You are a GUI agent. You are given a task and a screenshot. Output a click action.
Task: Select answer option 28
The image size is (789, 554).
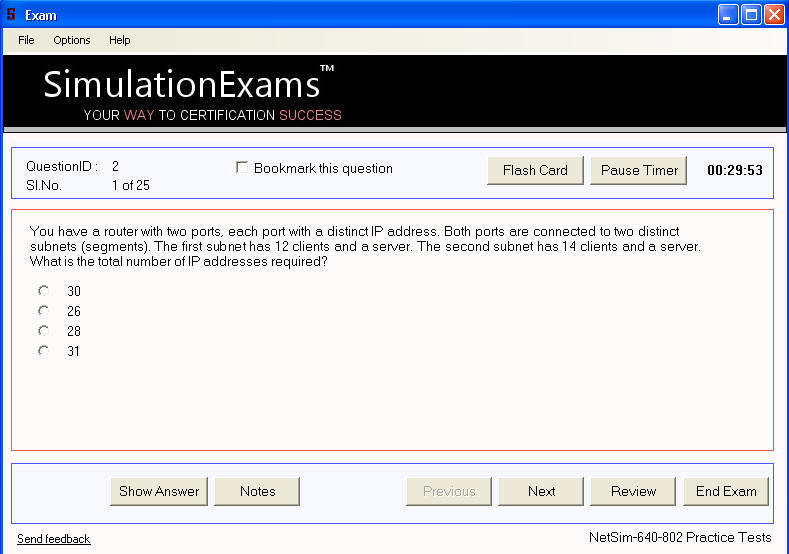[x=44, y=331]
